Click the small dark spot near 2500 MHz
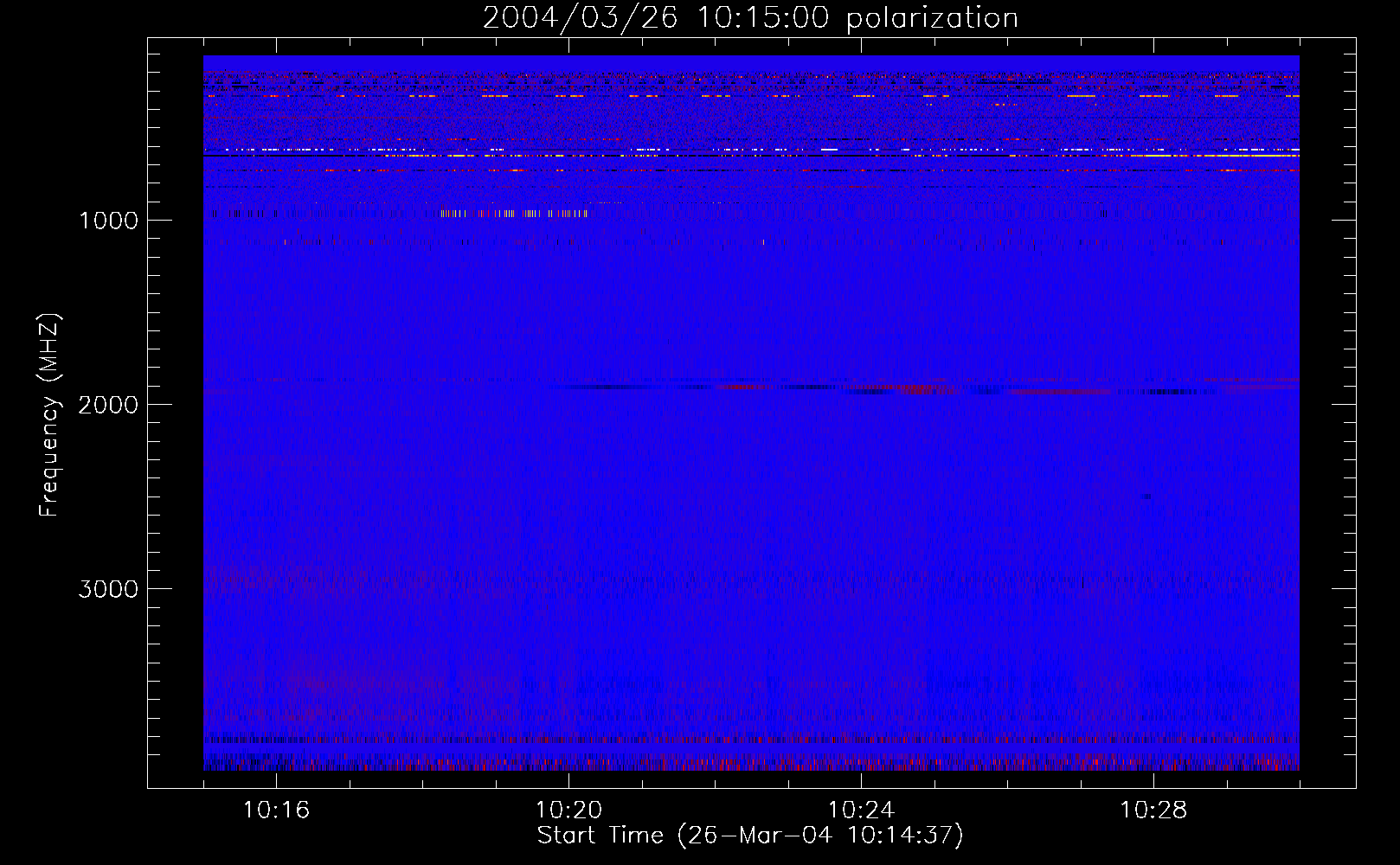Viewport: 1400px width, 865px height. (1147, 497)
